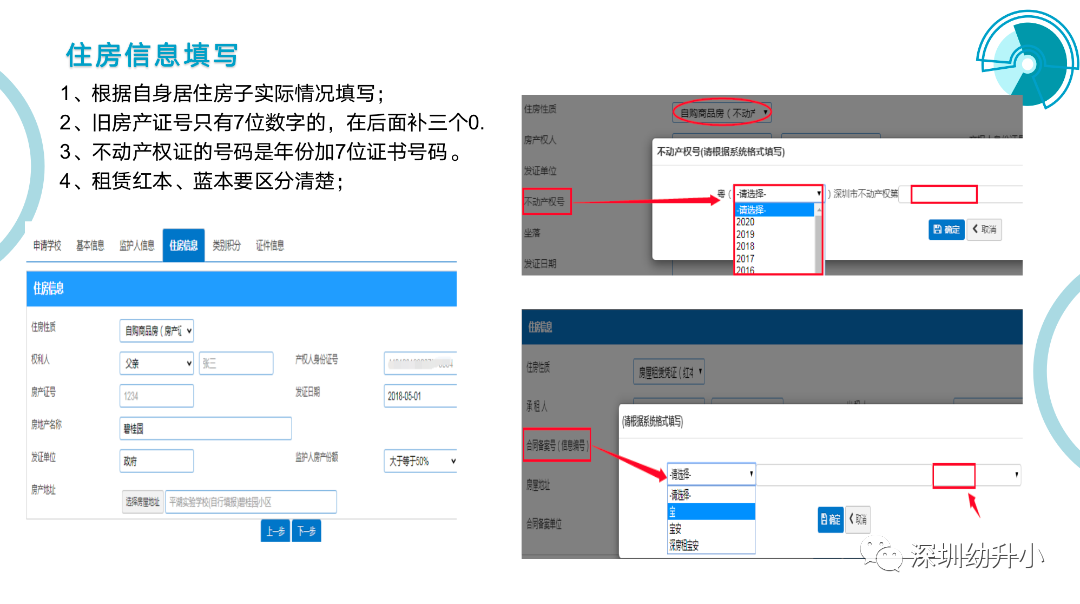This screenshot has height=604, width=1080.
Task: Open the -请选择- dropdown in the 合同备案号 dialog
Action: (x=712, y=474)
